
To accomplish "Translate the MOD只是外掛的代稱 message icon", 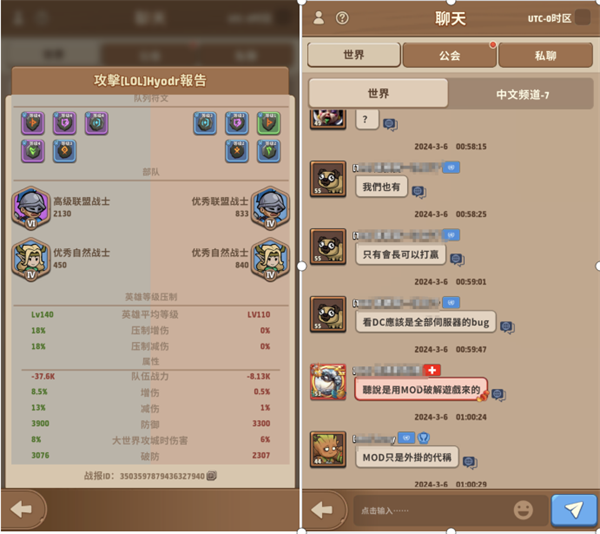I will (x=470, y=462).
